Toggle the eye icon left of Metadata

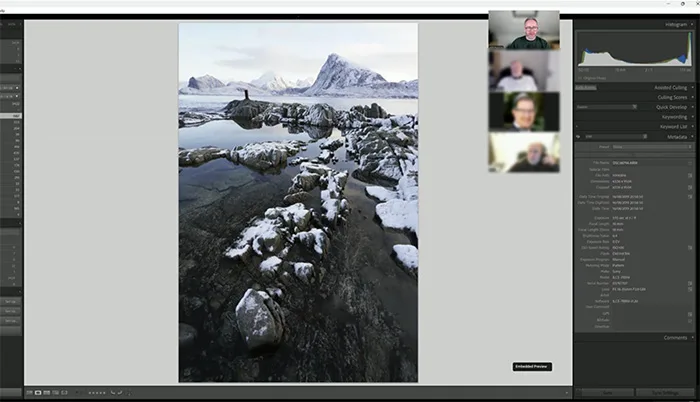click(579, 136)
